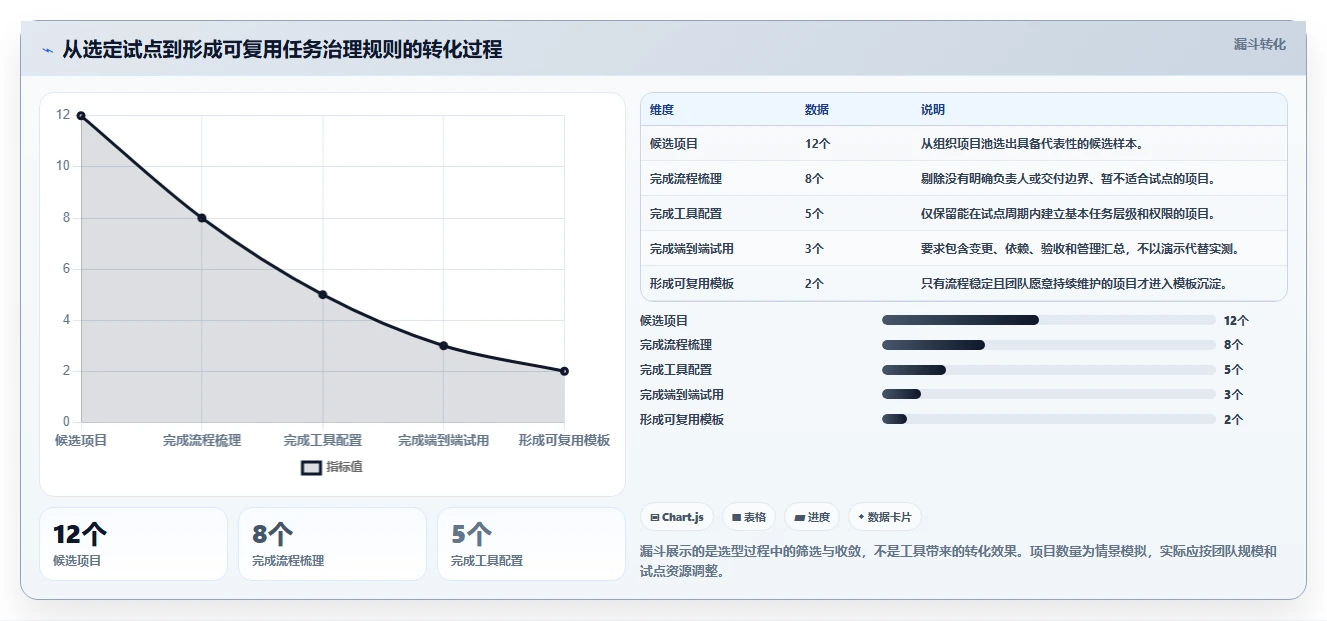Select the chart data point for 形成可复用模板
The image size is (1327, 621).
coord(564,371)
